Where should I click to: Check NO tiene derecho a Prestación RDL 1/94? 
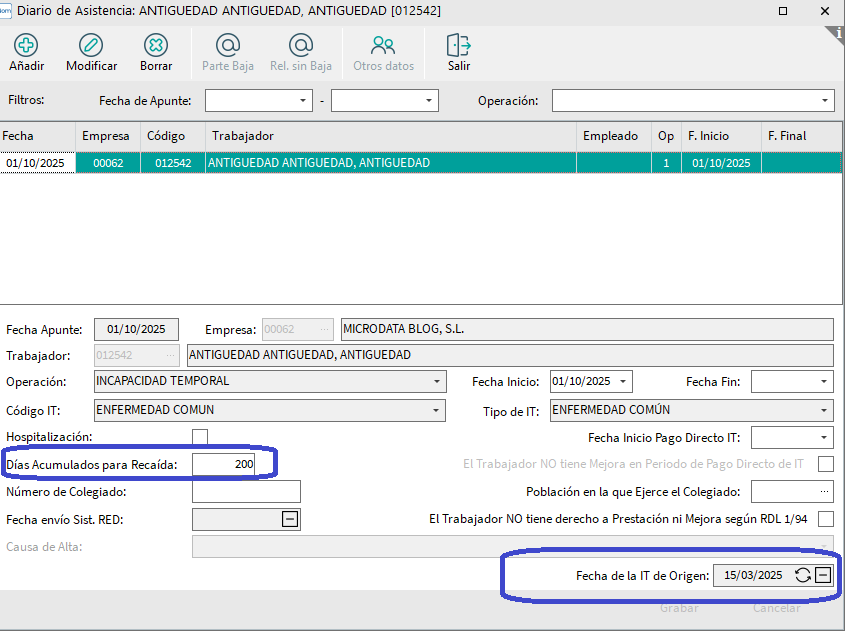tap(825, 519)
